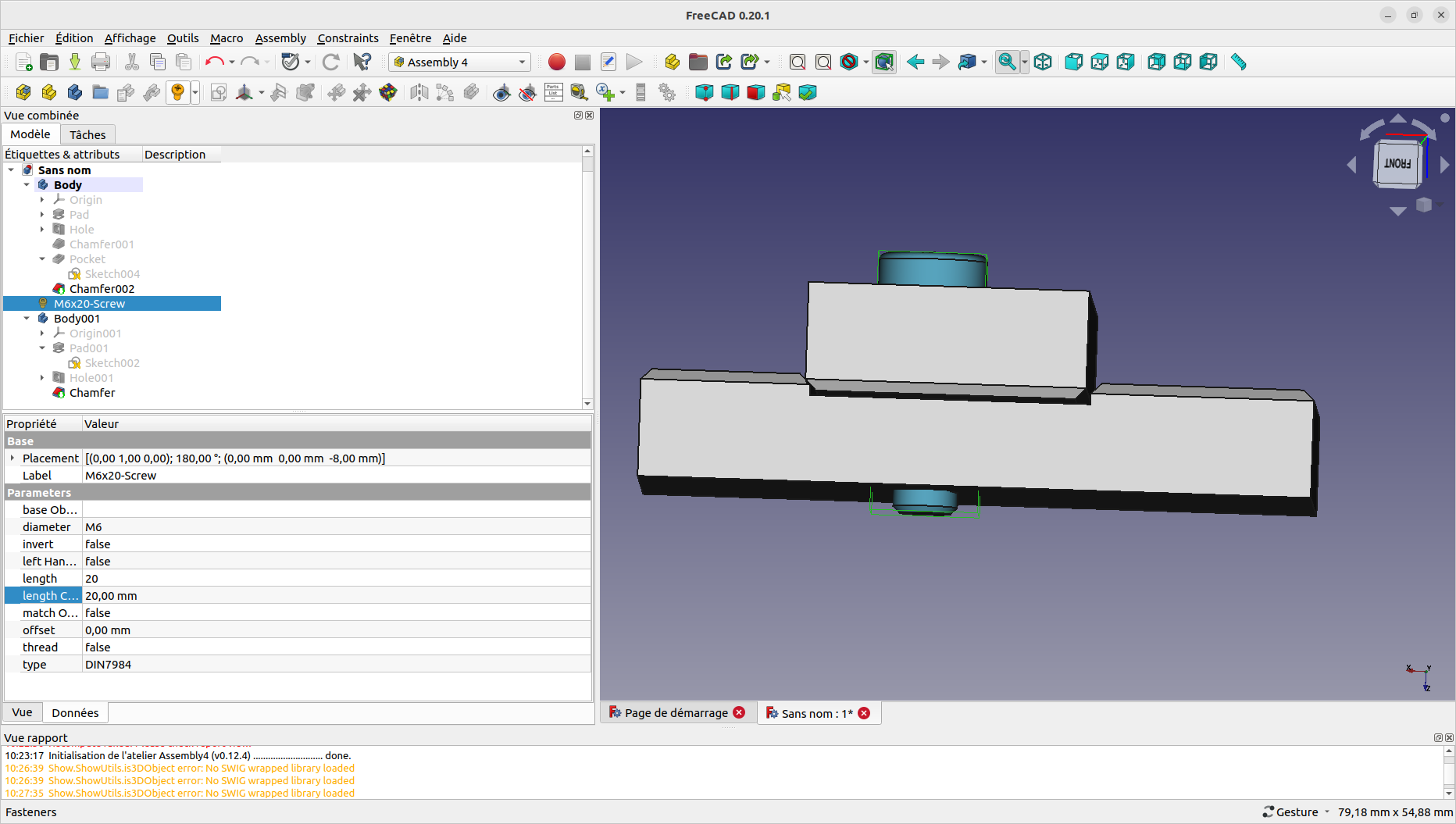Click the Show LCS eye icon

pyautogui.click(x=502, y=92)
